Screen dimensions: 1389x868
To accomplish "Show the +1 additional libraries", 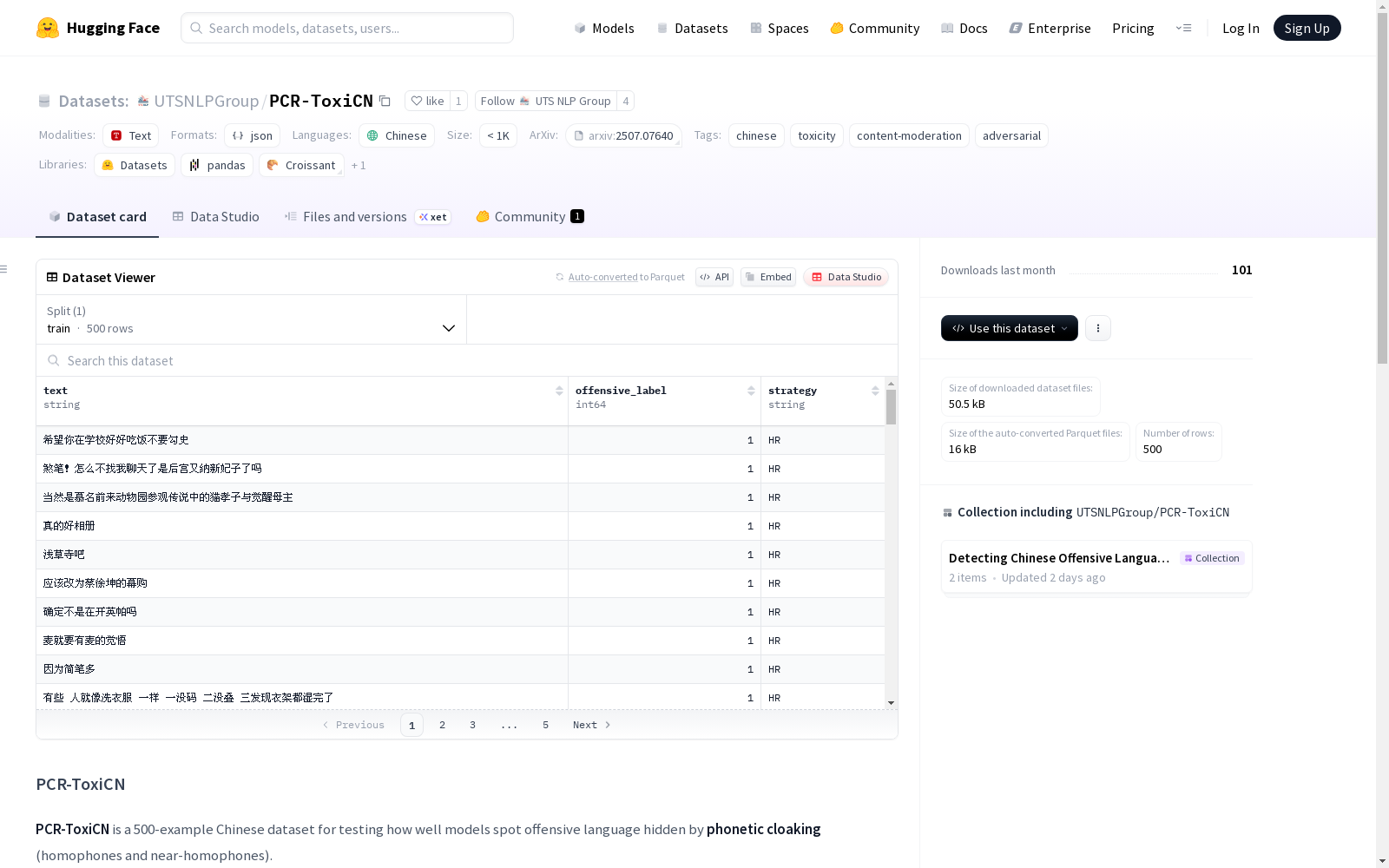I will (x=359, y=165).
